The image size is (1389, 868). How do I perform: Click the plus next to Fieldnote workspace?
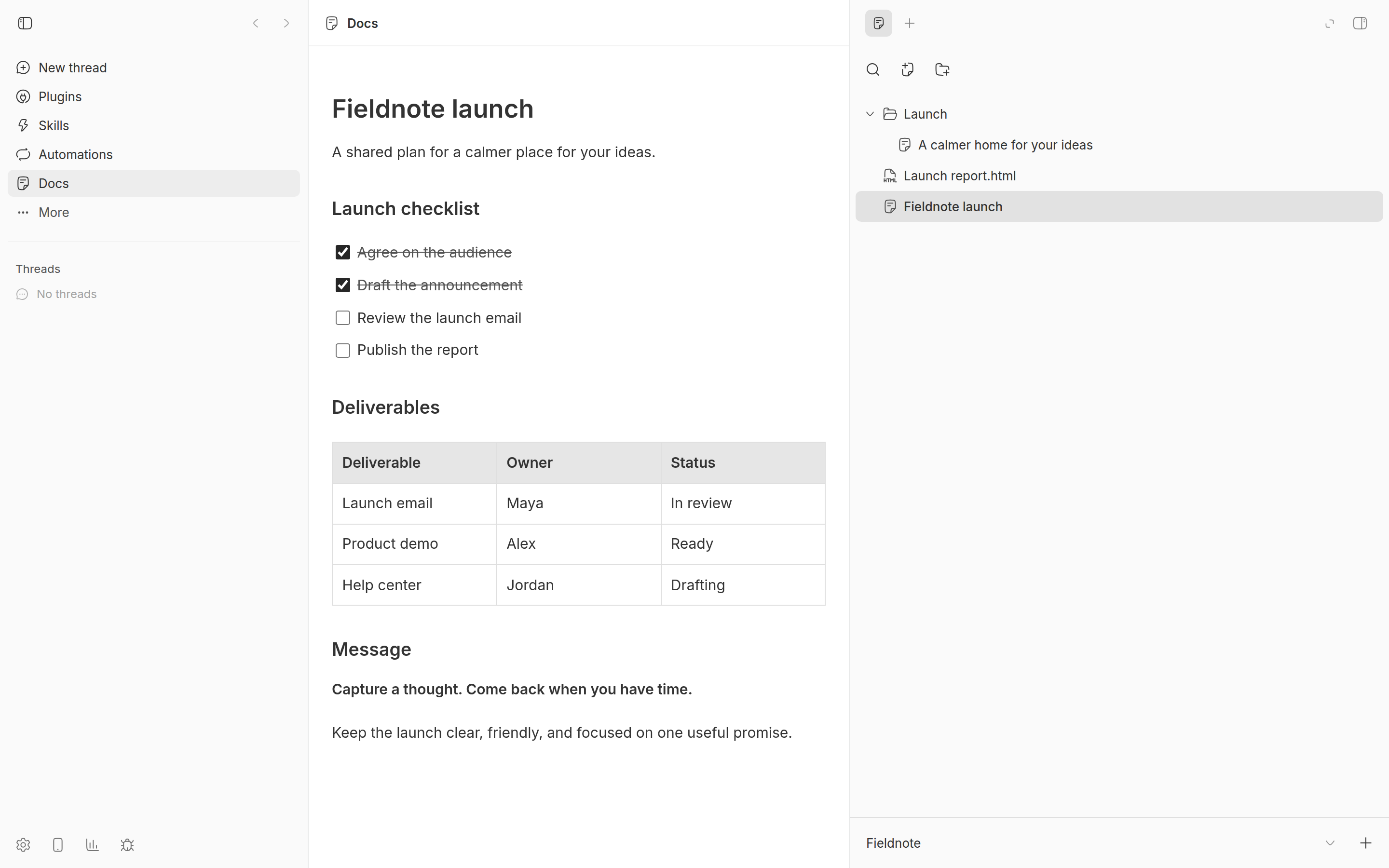point(1366,843)
